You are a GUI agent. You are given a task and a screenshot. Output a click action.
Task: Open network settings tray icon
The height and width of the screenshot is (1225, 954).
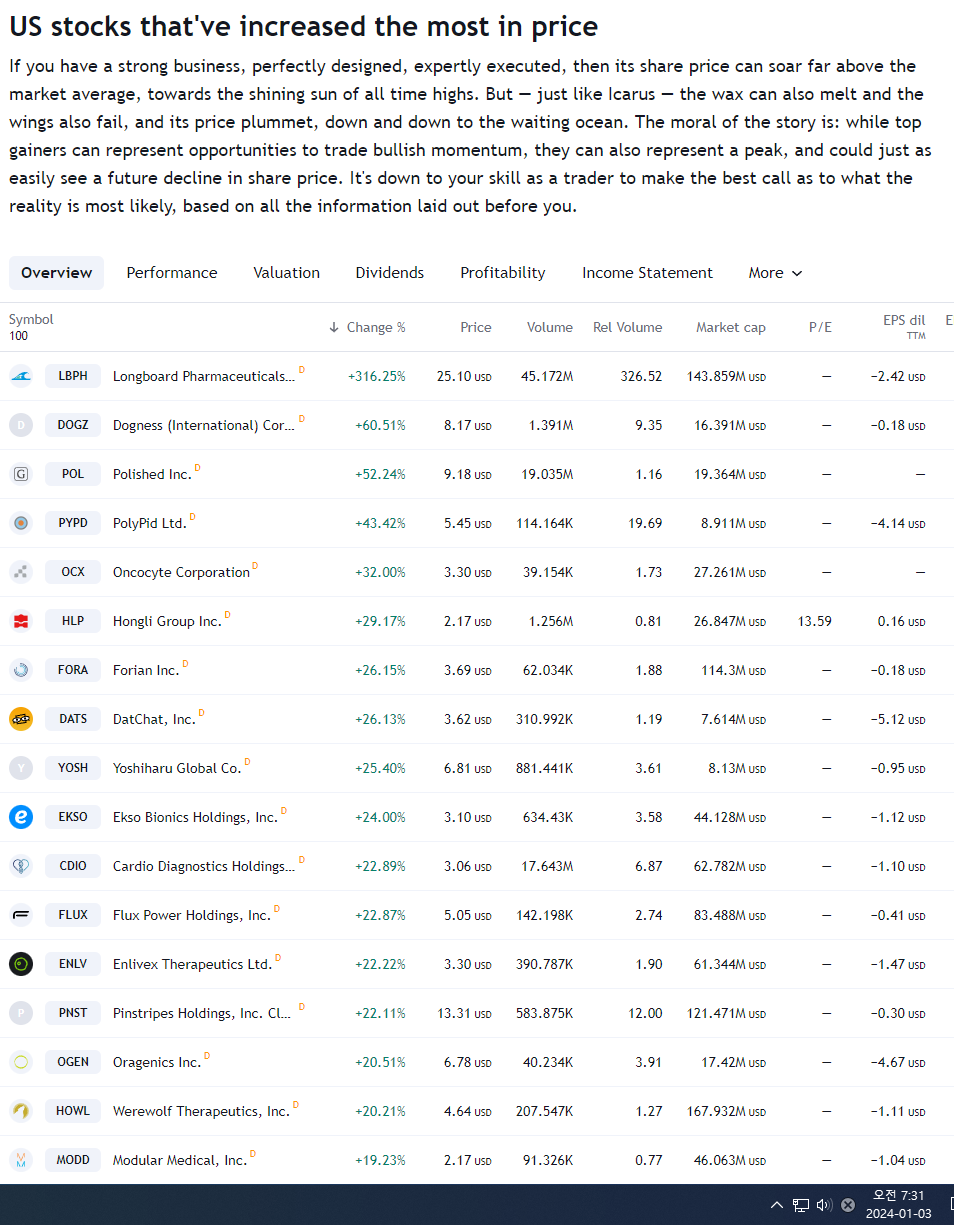pos(801,1205)
